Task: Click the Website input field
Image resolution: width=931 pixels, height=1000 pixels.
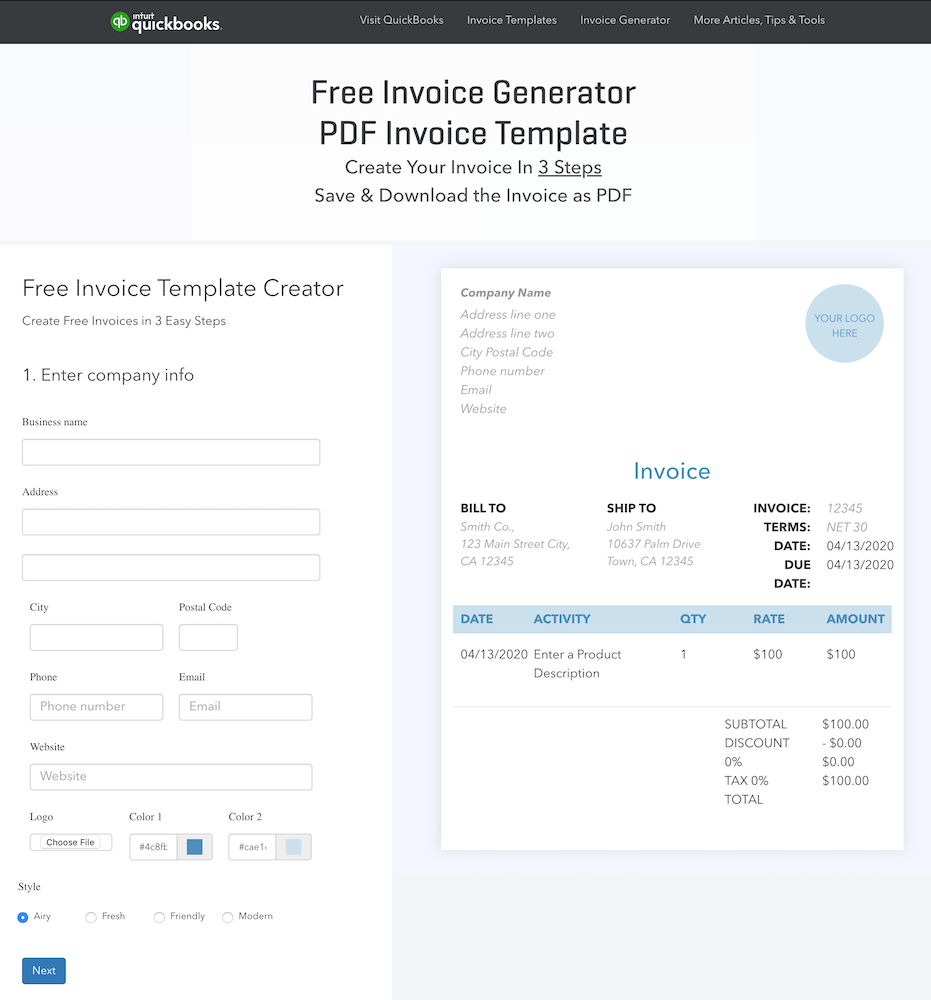Action: 170,777
